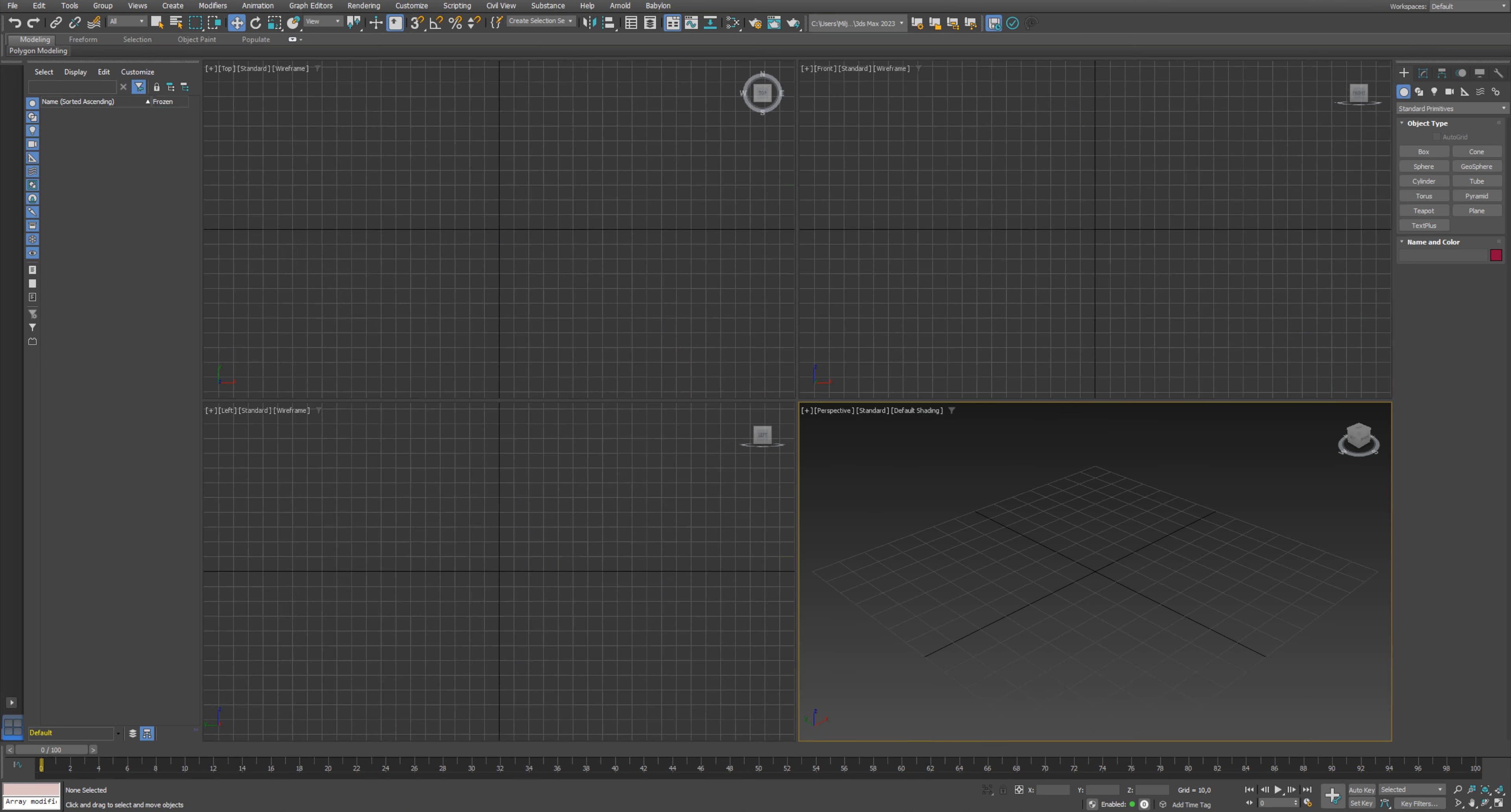1511x812 pixels.
Task: Open the Standard Primitives dropdown
Action: (1451, 109)
